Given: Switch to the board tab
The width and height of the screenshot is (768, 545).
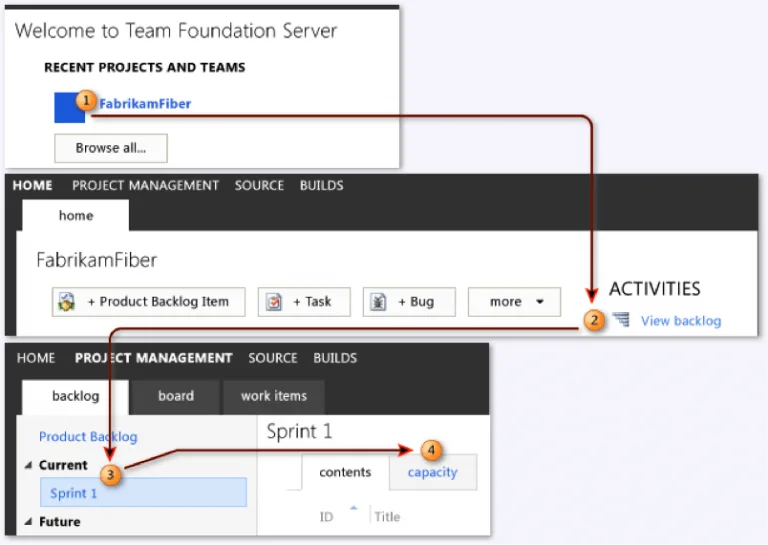Looking at the screenshot, I should point(176,396).
